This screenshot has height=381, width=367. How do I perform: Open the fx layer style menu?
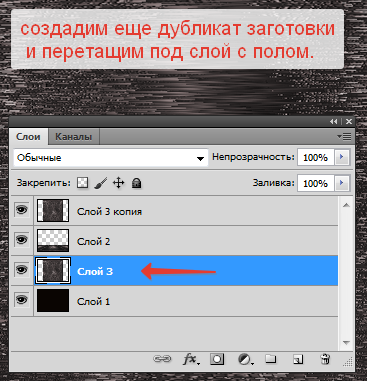[x=191, y=359]
